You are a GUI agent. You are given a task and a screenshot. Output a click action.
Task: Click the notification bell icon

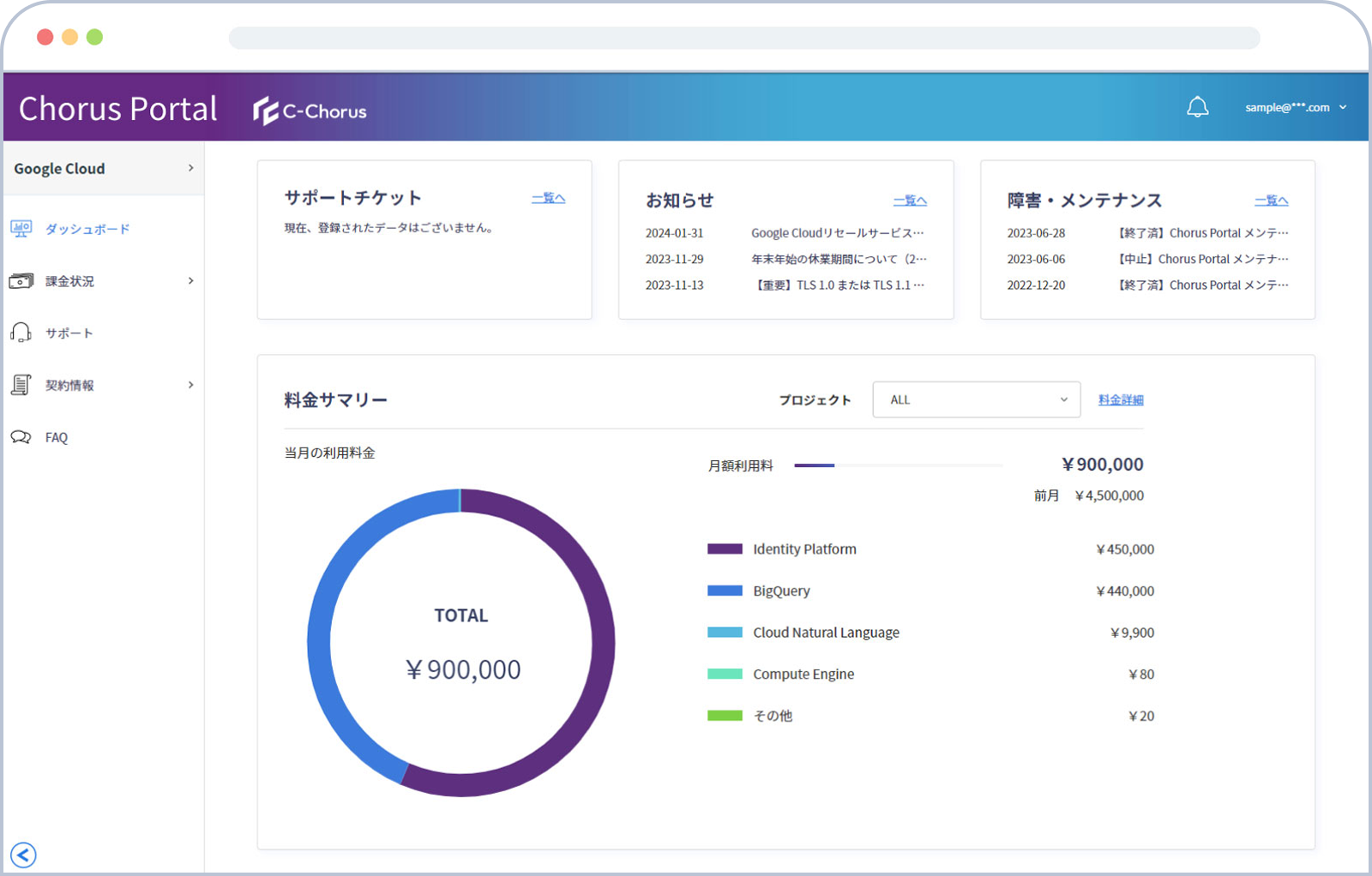(x=1198, y=106)
